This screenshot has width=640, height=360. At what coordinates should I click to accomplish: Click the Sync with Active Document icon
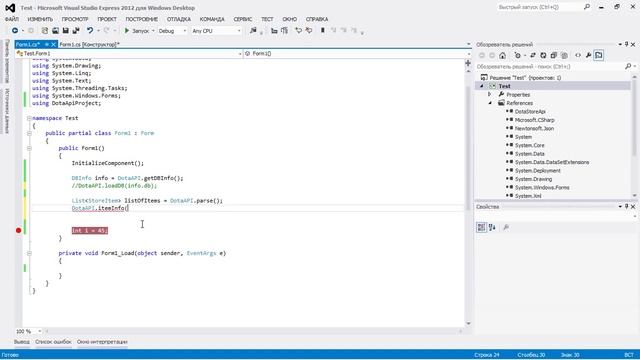[532, 56]
